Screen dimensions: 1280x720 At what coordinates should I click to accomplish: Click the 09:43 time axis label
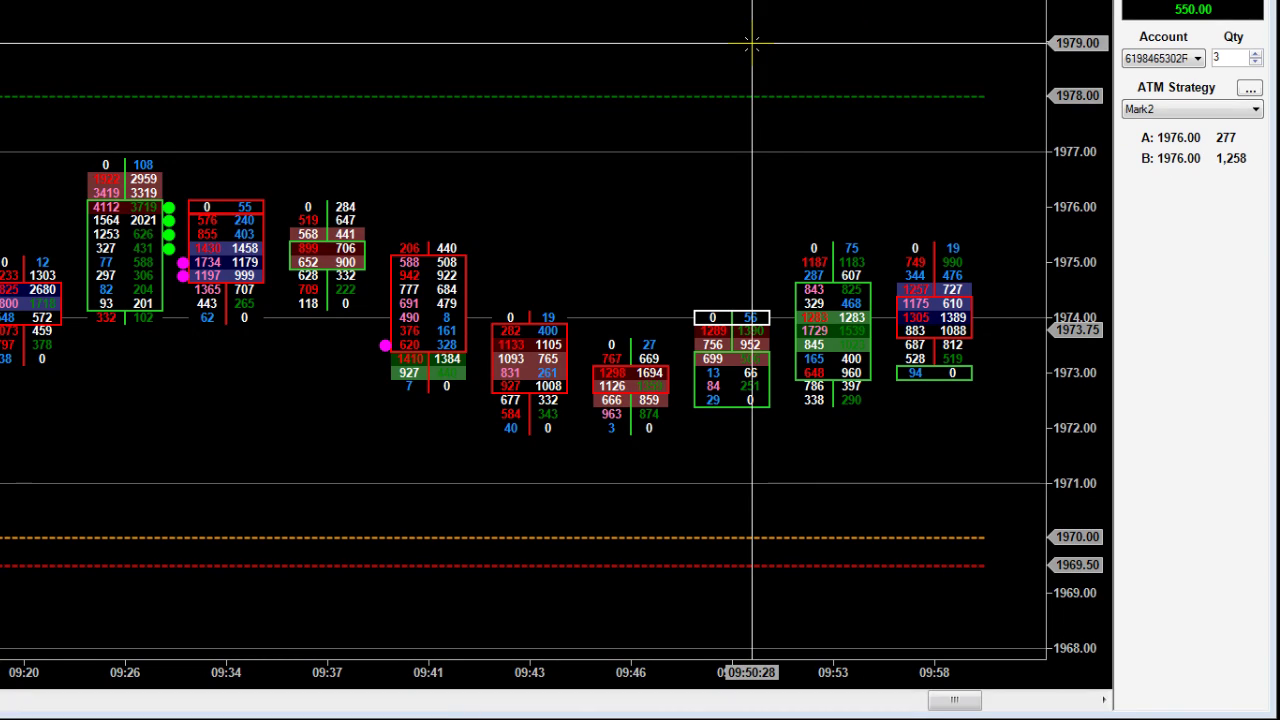coord(529,673)
